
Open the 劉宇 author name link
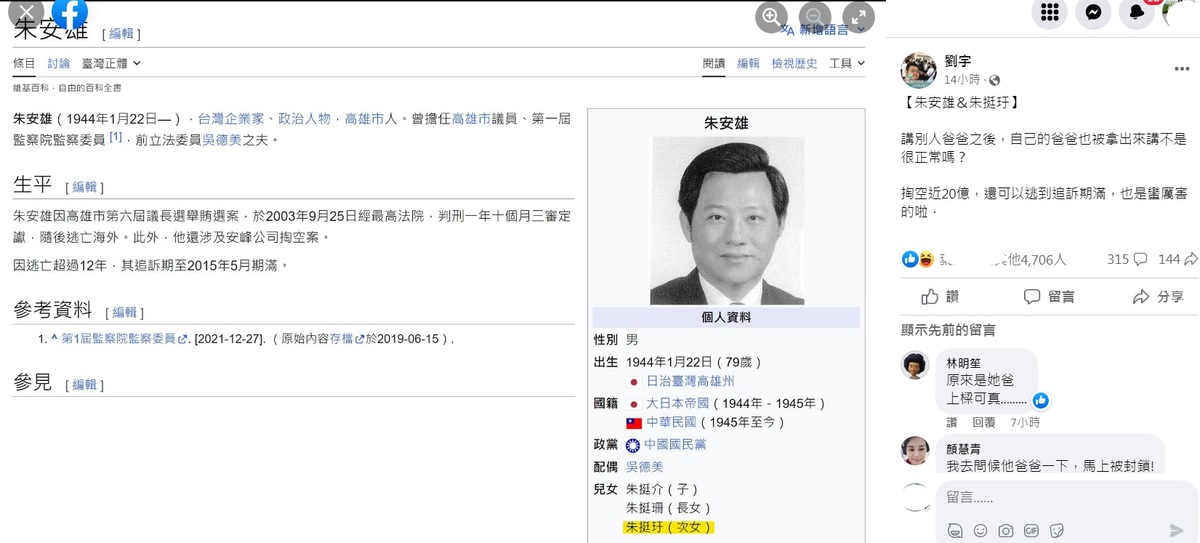[x=958, y=61]
